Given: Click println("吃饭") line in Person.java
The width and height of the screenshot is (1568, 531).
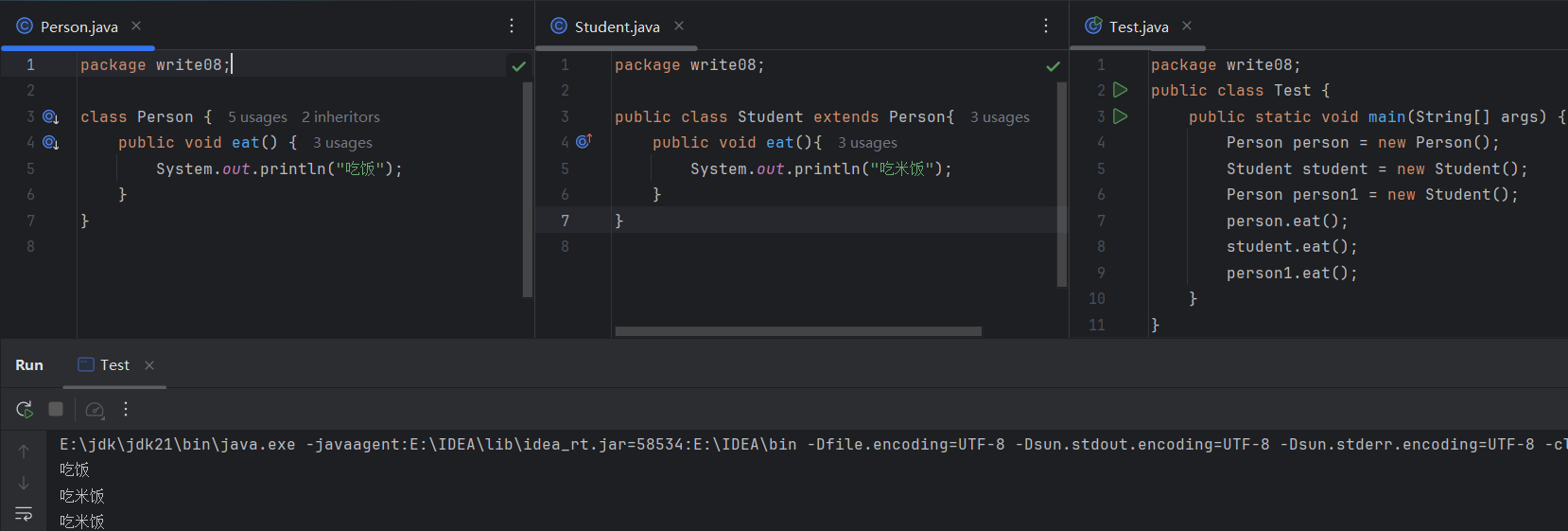Looking at the screenshot, I should coord(279,168).
